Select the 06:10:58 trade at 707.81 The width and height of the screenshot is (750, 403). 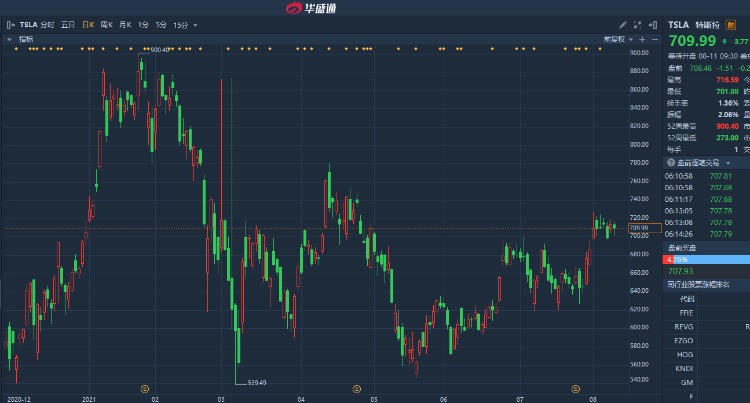[x=707, y=176]
